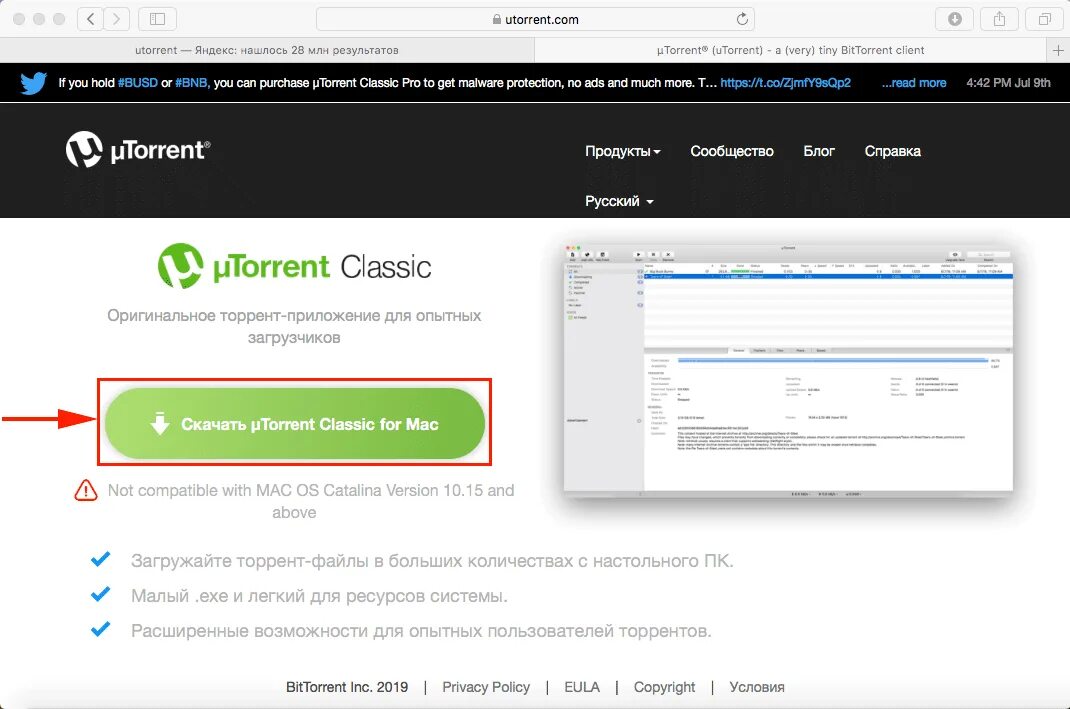Go back with Safari's back arrow
The width and height of the screenshot is (1070, 709).
90,19
